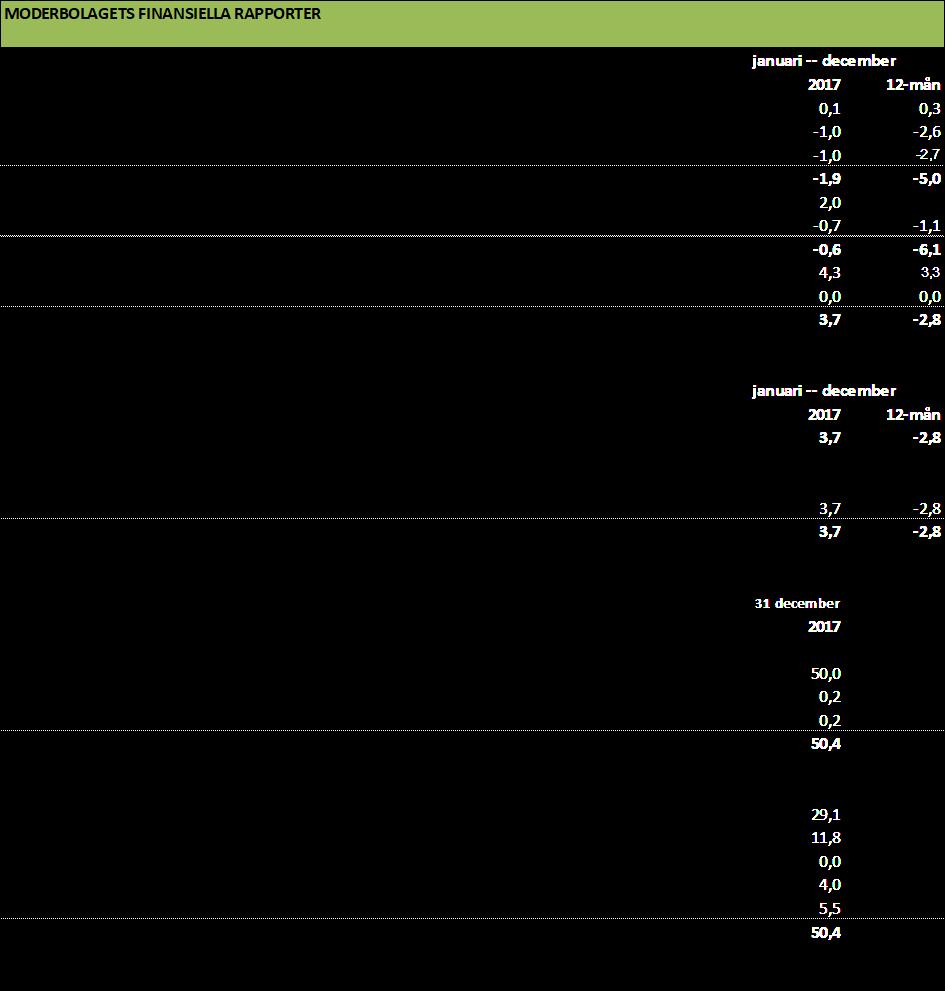The height and width of the screenshot is (991, 945).
Task: Select the 0,0 value below 3,3
Action: point(929,297)
